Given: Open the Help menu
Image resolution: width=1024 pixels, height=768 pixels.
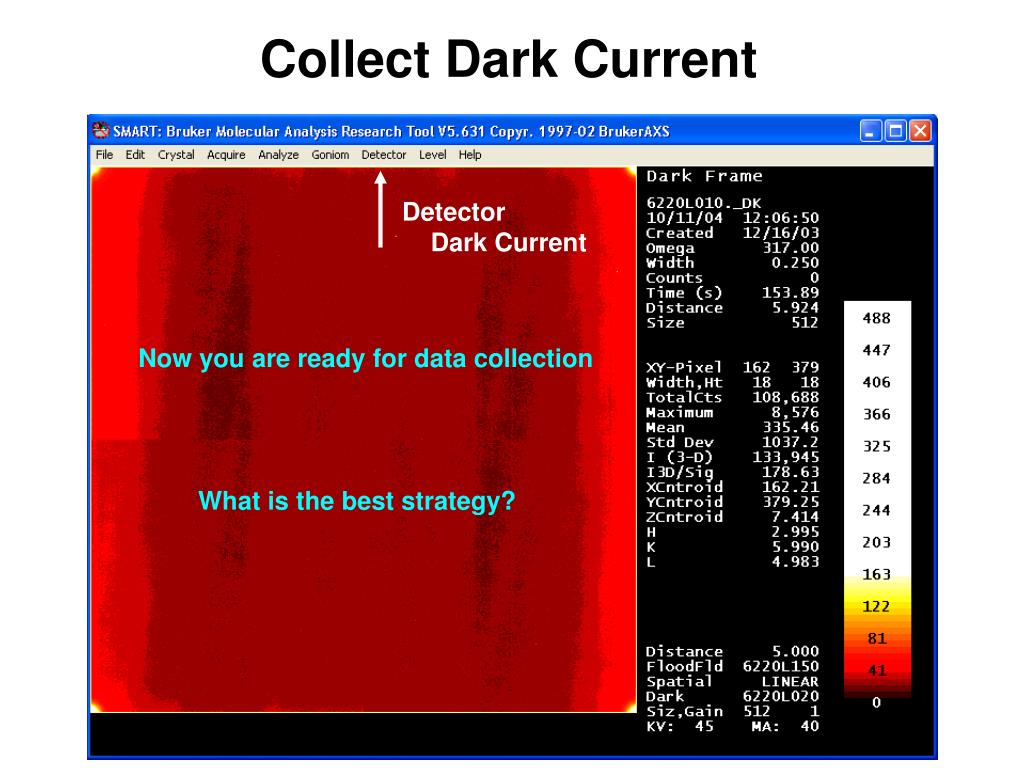Looking at the screenshot, I should click(x=470, y=155).
